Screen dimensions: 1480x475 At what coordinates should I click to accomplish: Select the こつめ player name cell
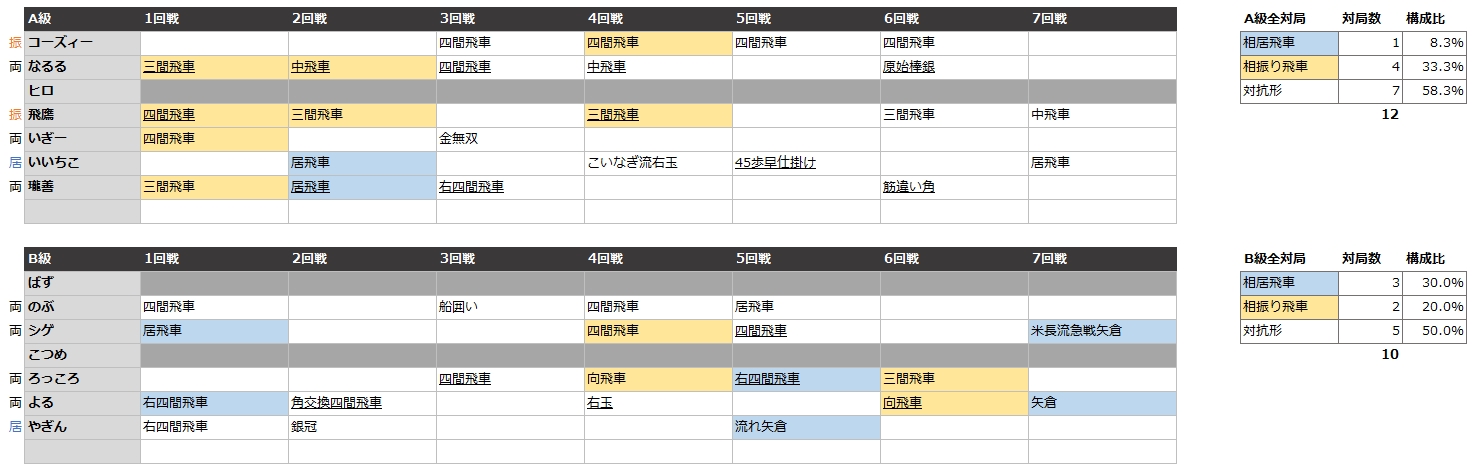(x=82, y=355)
